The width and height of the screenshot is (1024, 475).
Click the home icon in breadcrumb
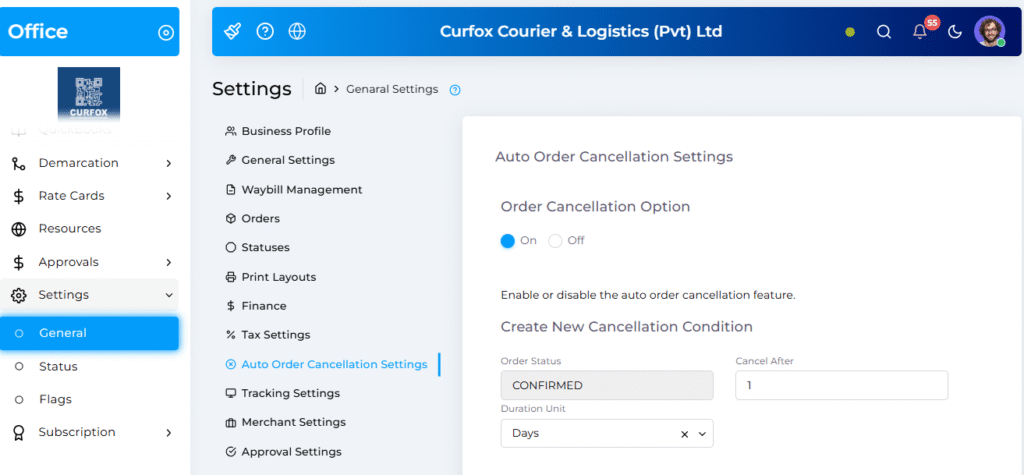[x=321, y=89]
